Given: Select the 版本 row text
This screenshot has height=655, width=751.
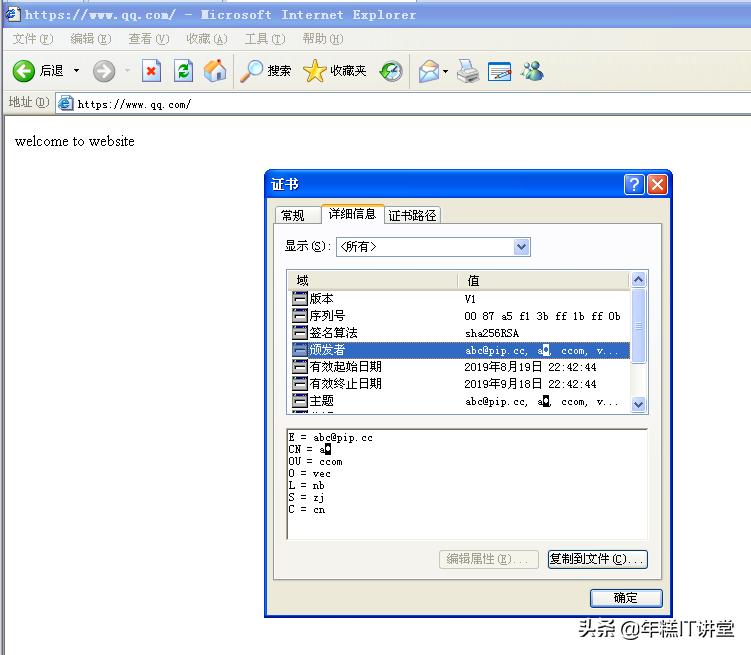Looking at the screenshot, I should (x=321, y=299).
